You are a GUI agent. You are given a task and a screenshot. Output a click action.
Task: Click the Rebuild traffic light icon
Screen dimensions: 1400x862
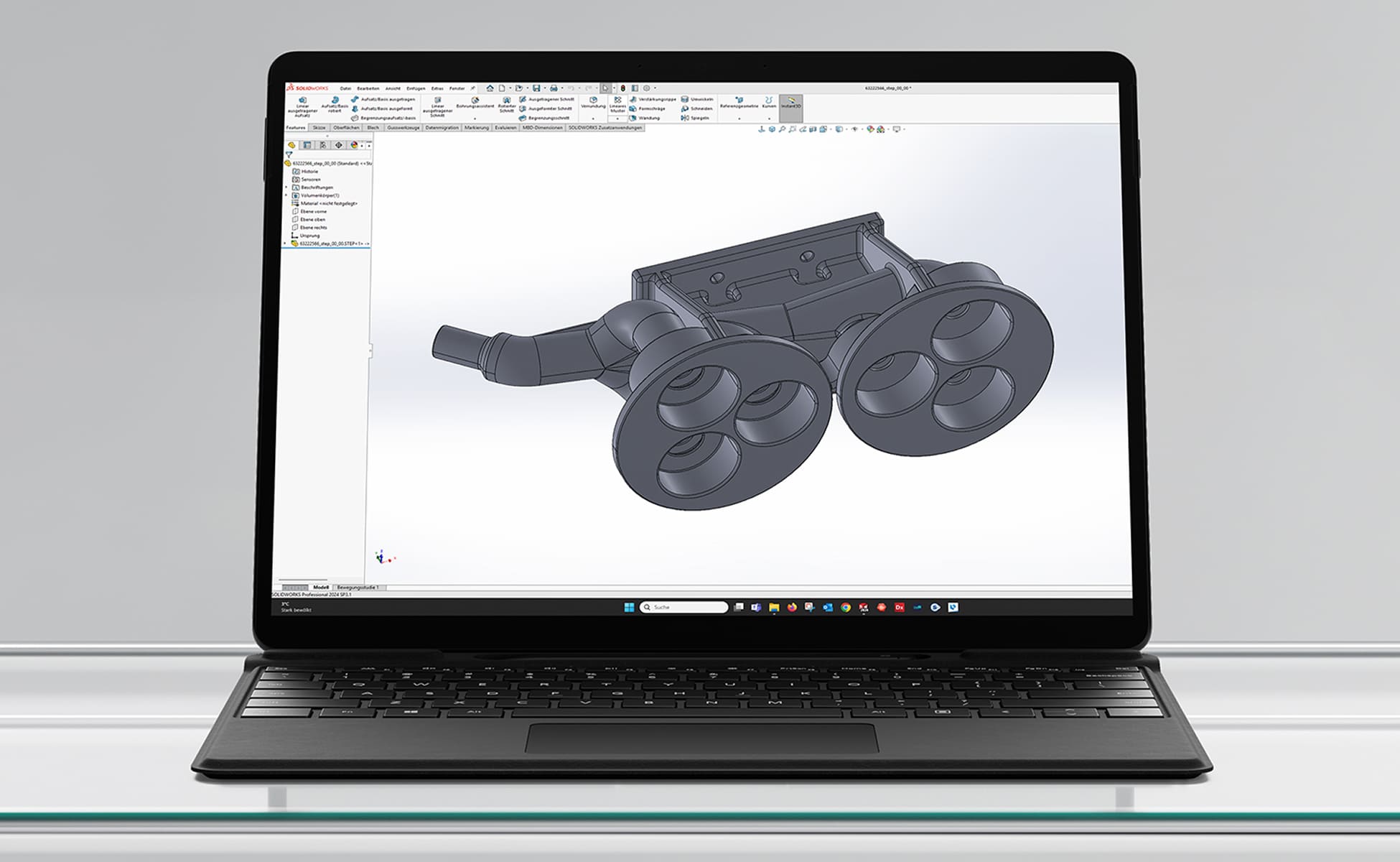[x=622, y=88]
